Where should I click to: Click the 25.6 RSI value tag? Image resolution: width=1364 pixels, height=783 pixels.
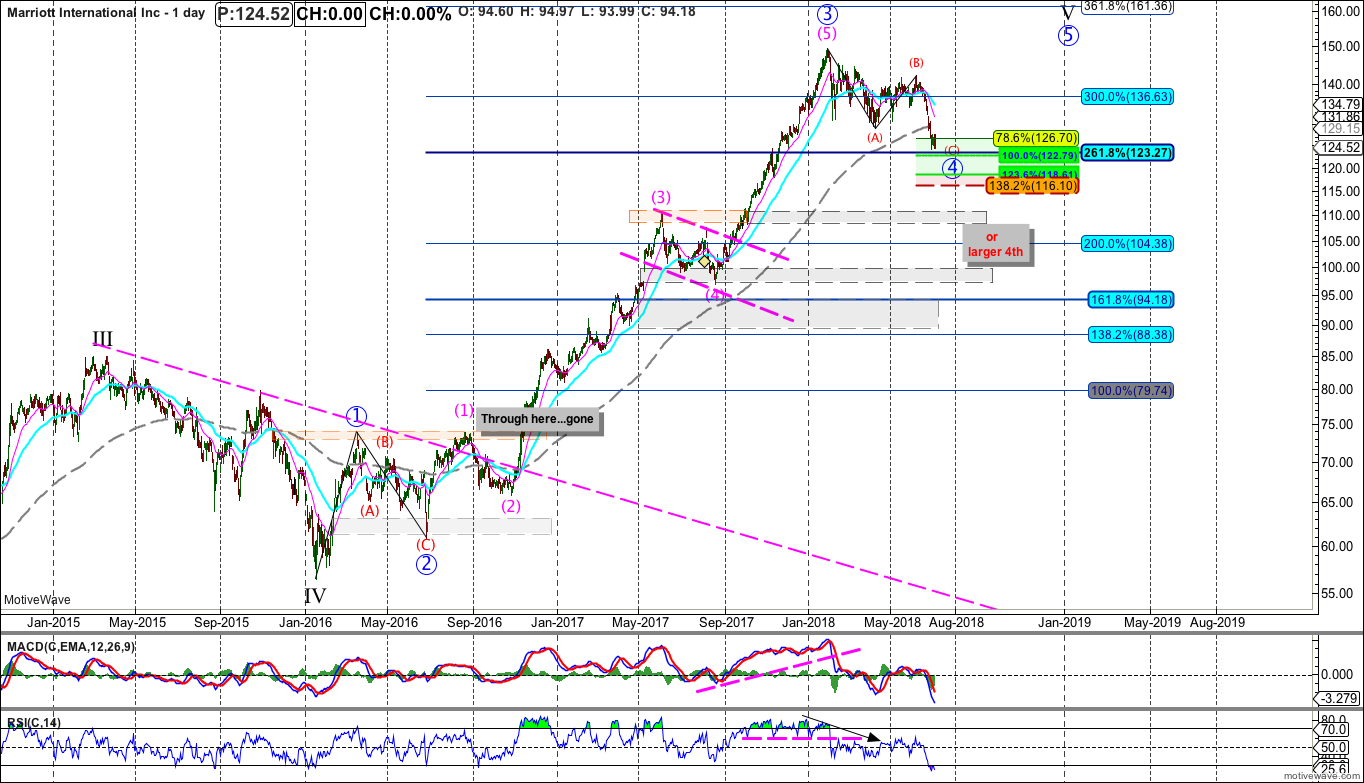pyautogui.click(x=1333, y=768)
